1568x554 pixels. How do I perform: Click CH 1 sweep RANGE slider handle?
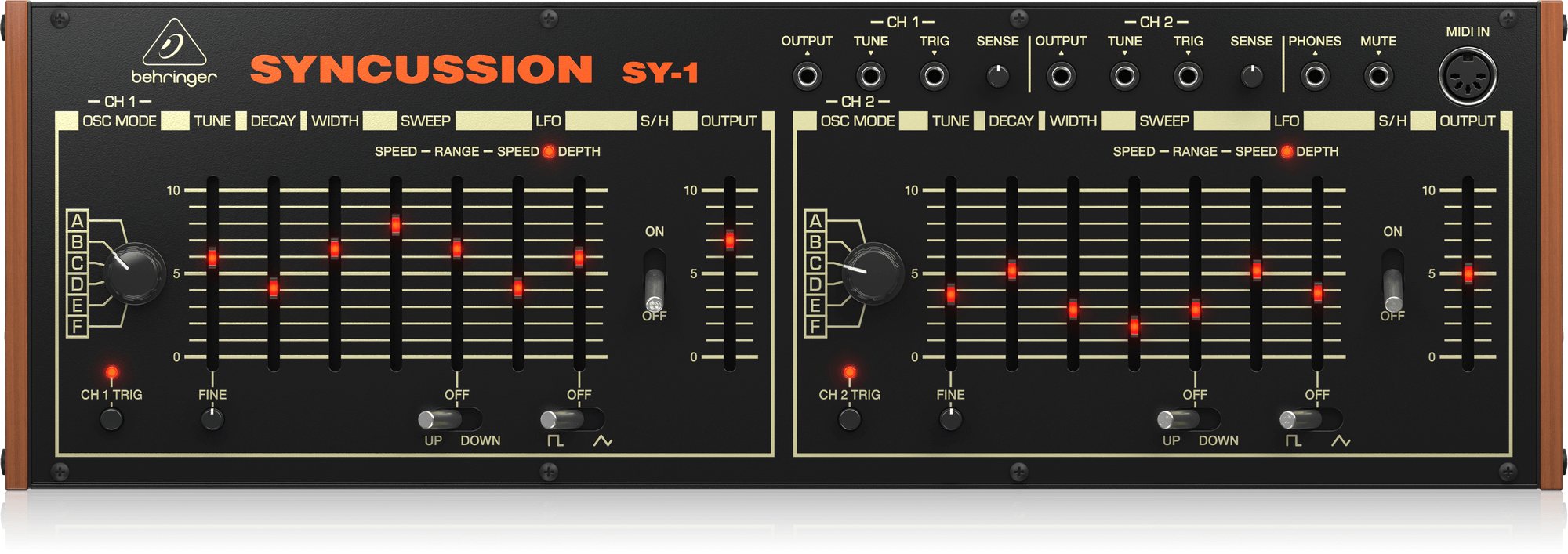click(x=457, y=249)
